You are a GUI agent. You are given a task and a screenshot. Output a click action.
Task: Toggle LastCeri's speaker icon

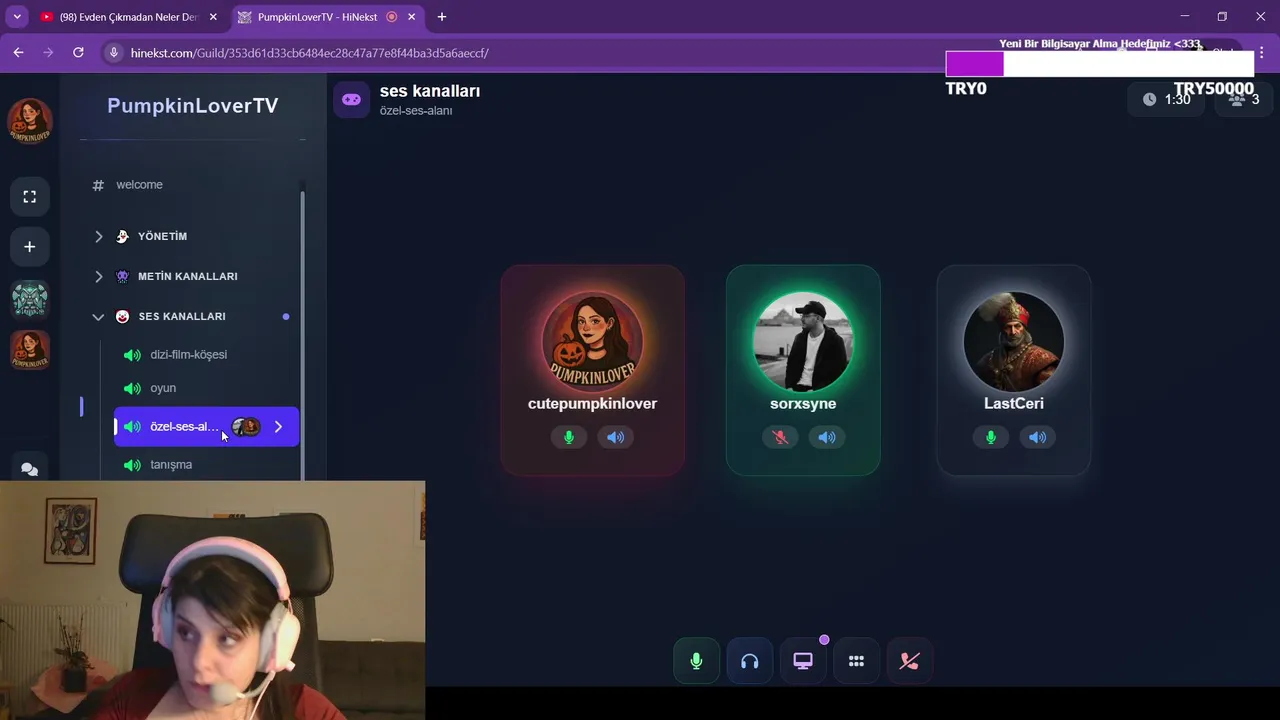tap(1037, 437)
